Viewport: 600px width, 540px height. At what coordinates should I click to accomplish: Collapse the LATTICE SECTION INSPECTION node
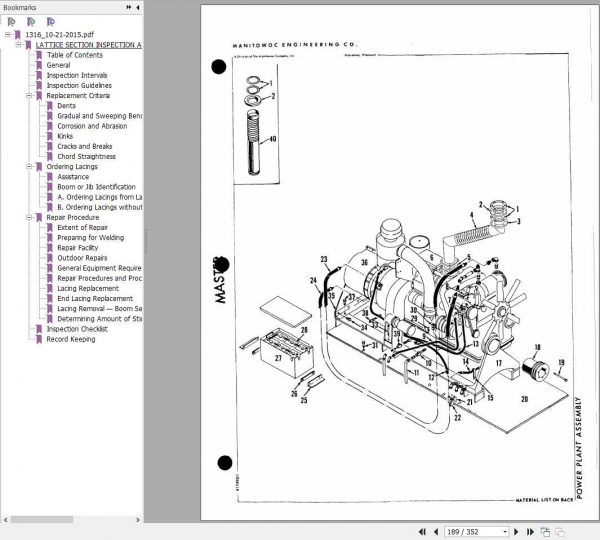click(x=18, y=45)
